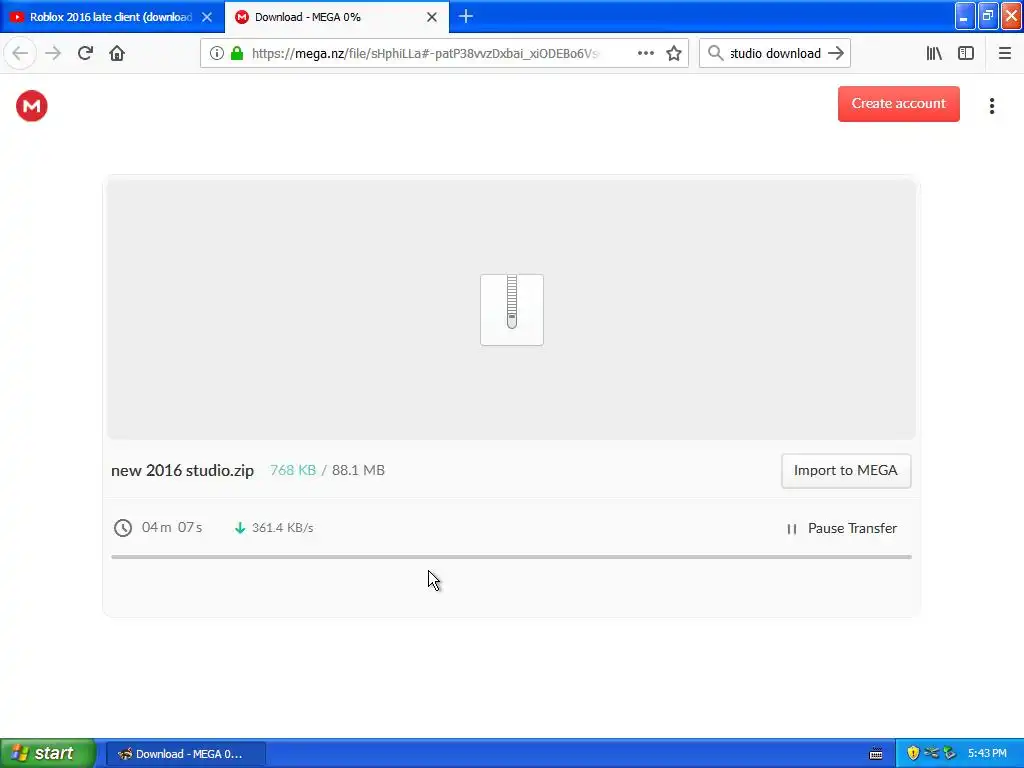Click the green download speed arrow

coord(240,528)
